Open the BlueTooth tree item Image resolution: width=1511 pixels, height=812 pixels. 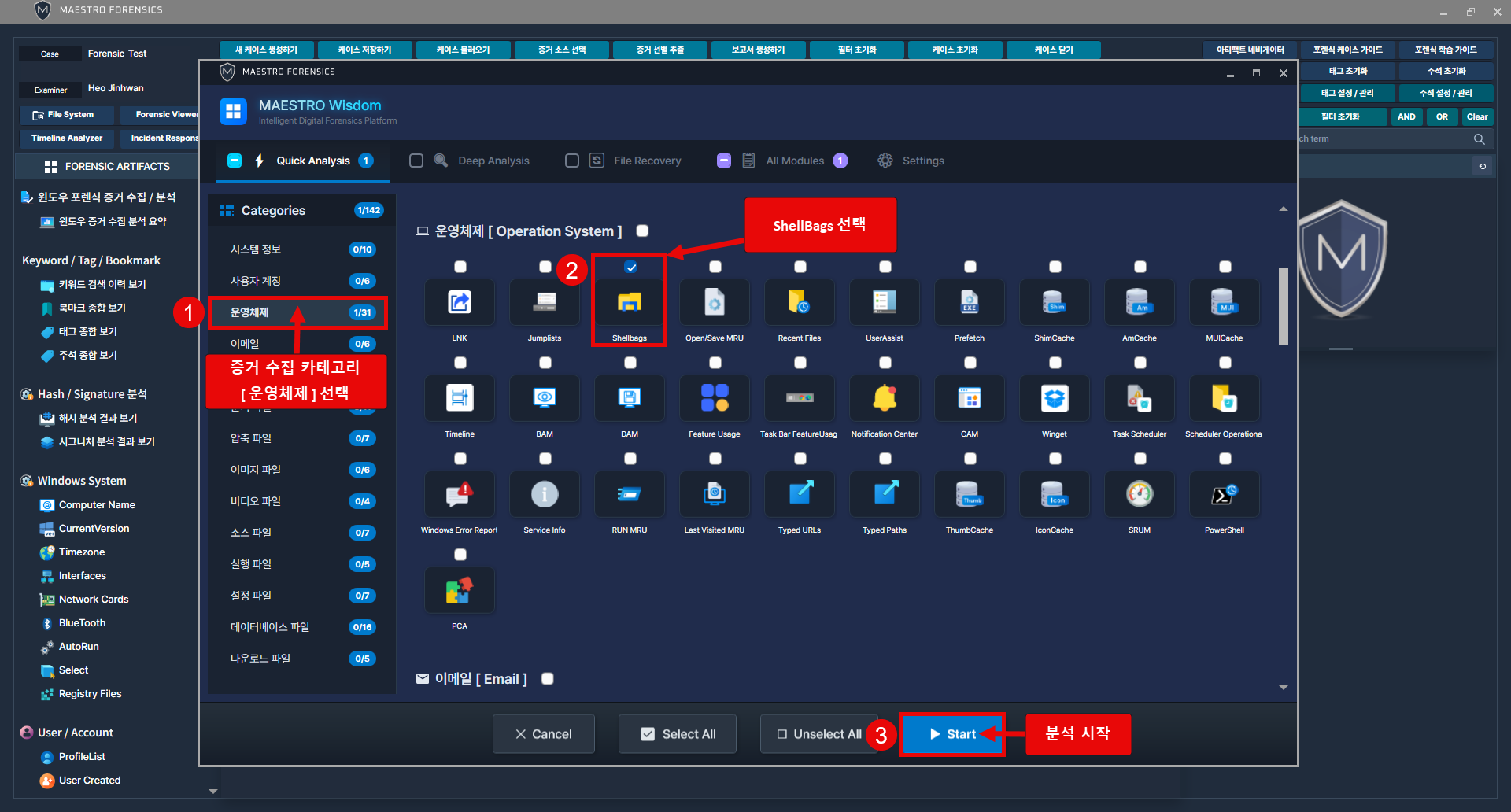pos(82,623)
